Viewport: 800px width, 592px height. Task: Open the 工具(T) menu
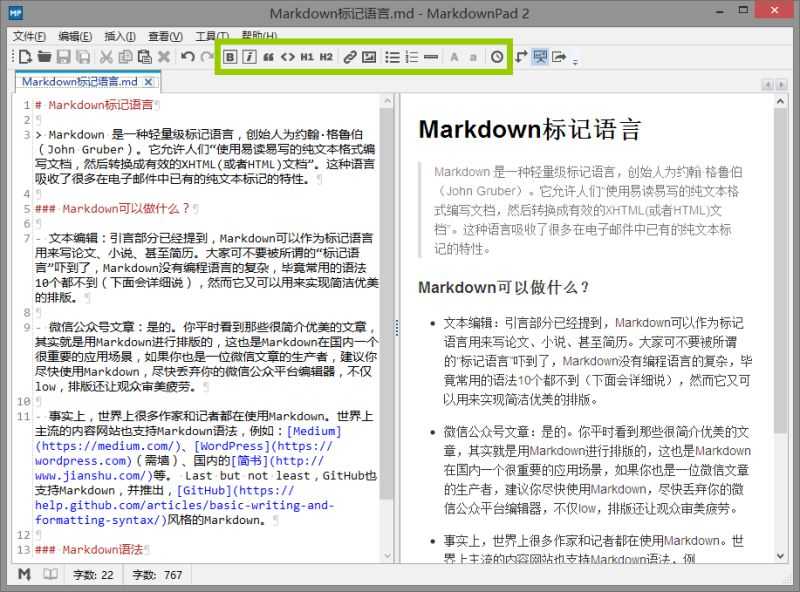(x=212, y=36)
